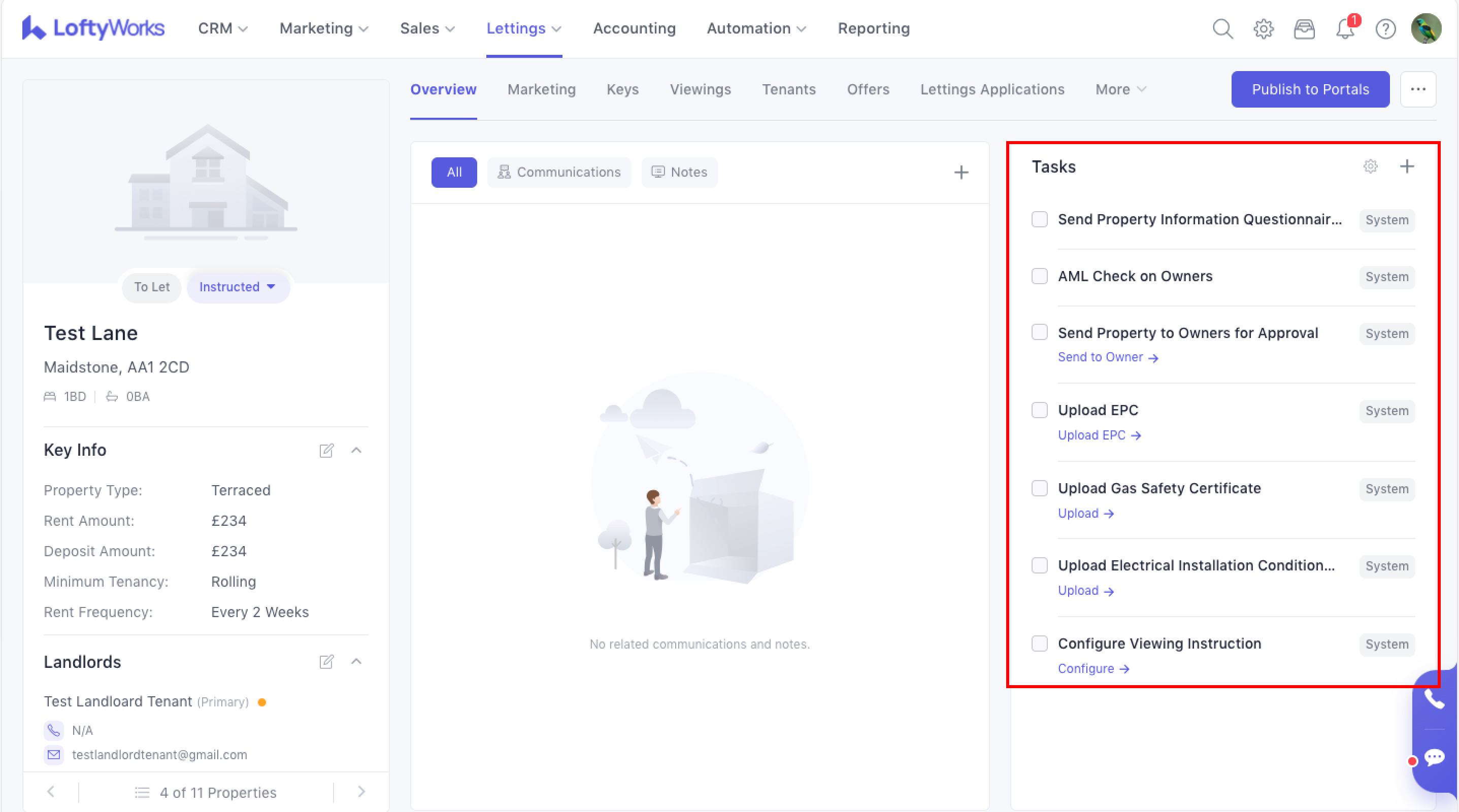Image resolution: width=1459 pixels, height=812 pixels.
Task: Mark Configure Viewing Instruction task complete
Action: (1039, 644)
